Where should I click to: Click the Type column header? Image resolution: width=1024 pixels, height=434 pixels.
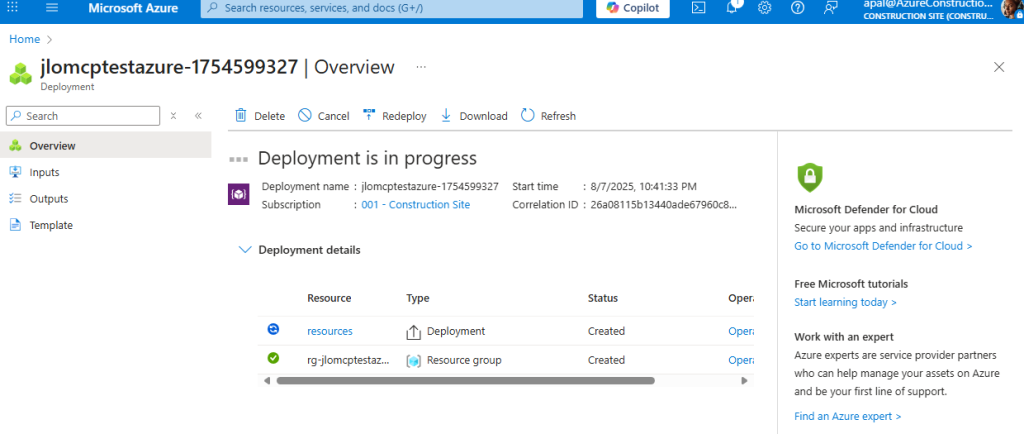coord(418,298)
